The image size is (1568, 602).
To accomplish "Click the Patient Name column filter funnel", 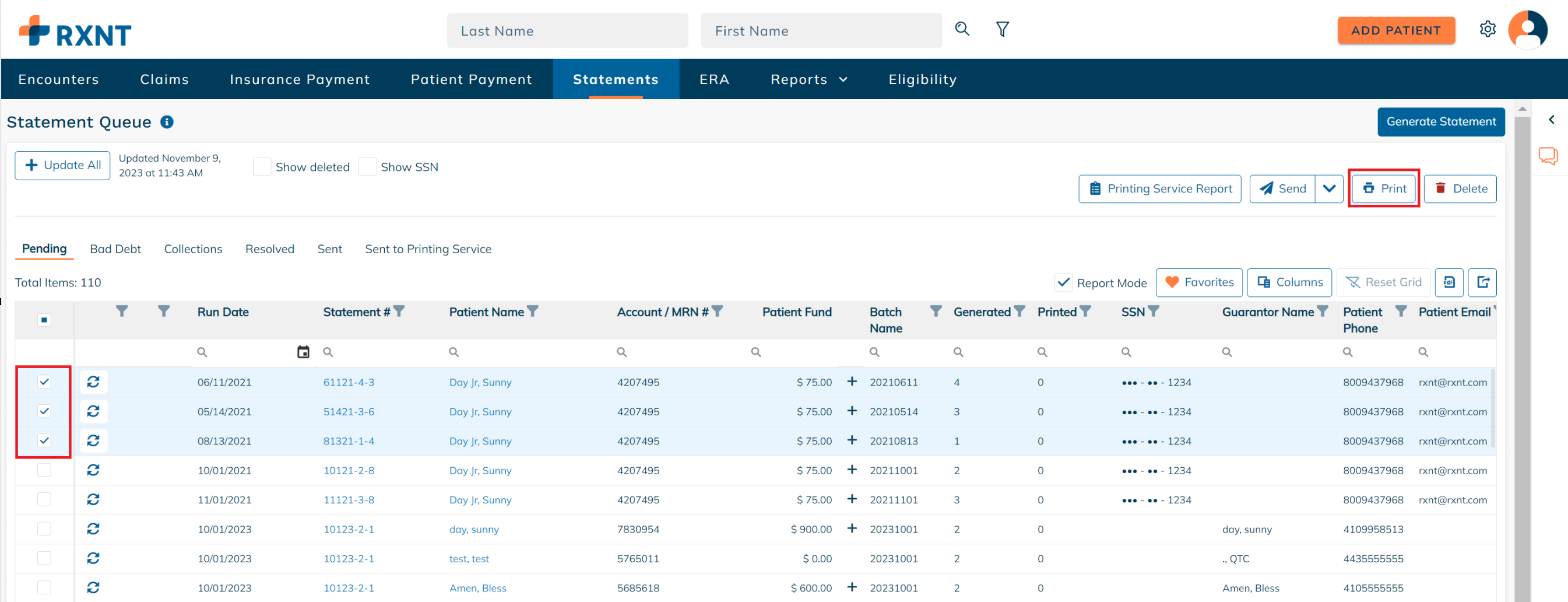I will 533,311.
